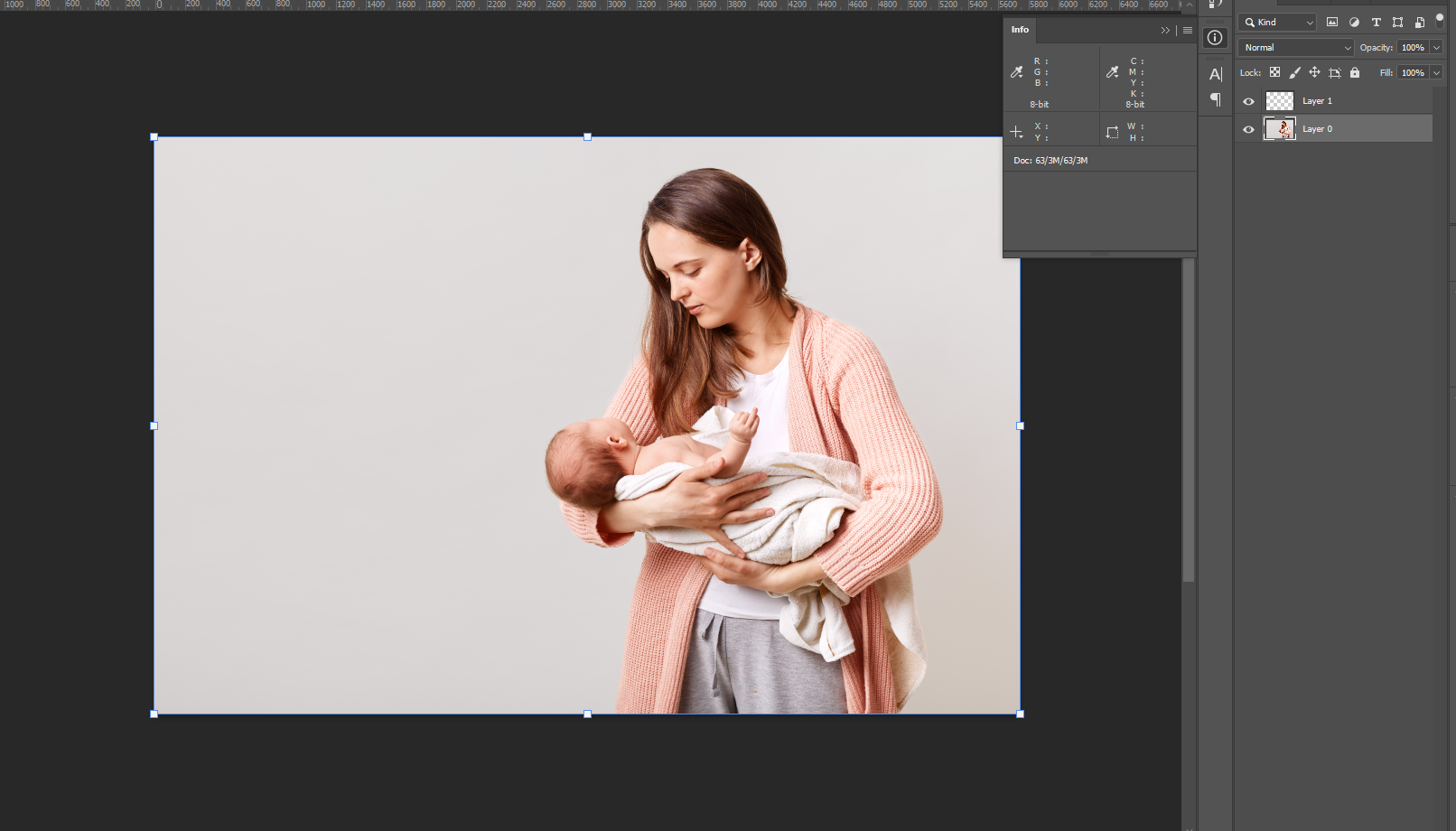Filter layers by smart object icon
This screenshot has width=1456, height=831.
pyautogui.click(x=1419, y=23)
